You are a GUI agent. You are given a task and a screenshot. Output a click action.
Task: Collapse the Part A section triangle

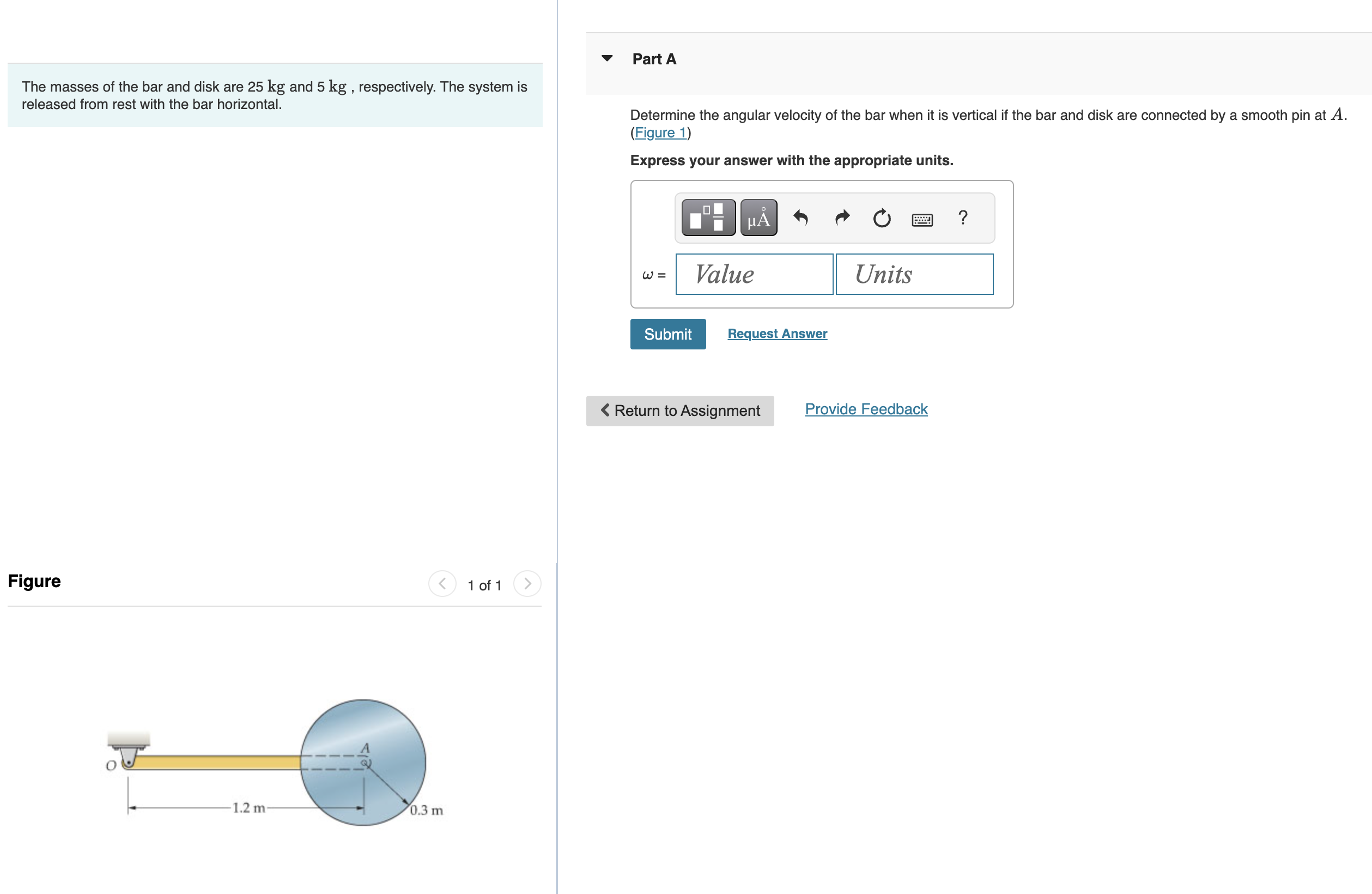606,58
